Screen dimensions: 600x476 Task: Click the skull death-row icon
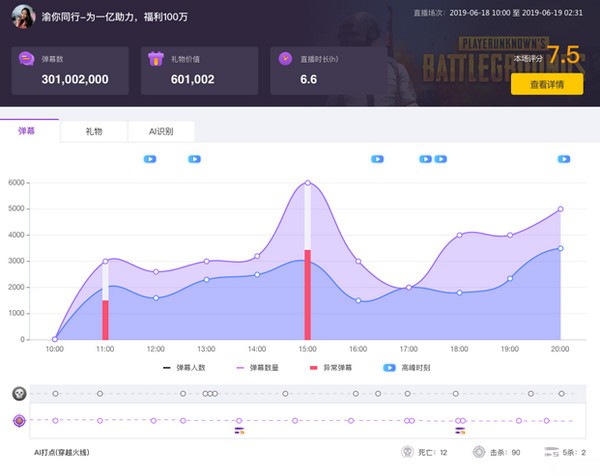tap(19, 393)
